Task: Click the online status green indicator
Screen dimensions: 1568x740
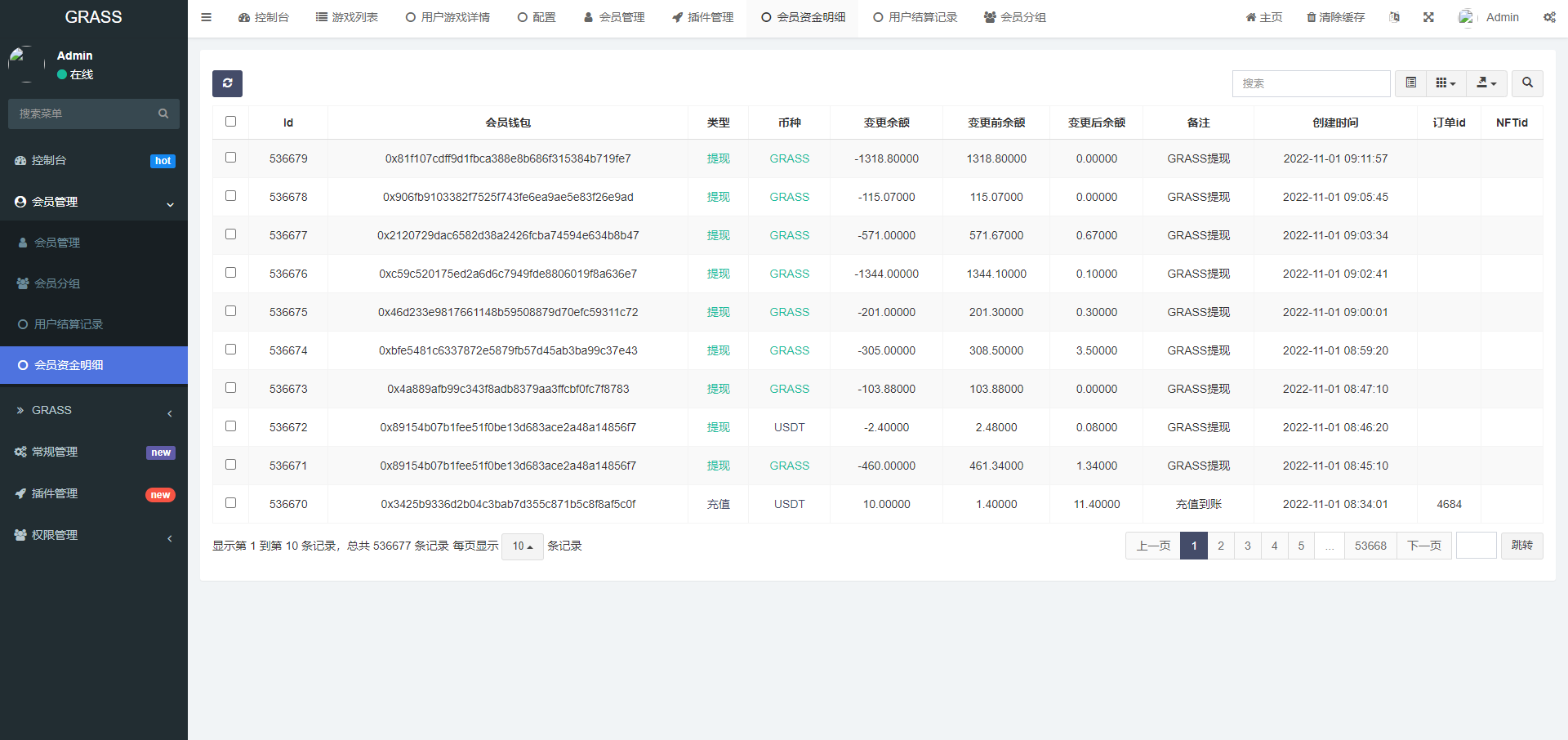Action: [63, 74]
